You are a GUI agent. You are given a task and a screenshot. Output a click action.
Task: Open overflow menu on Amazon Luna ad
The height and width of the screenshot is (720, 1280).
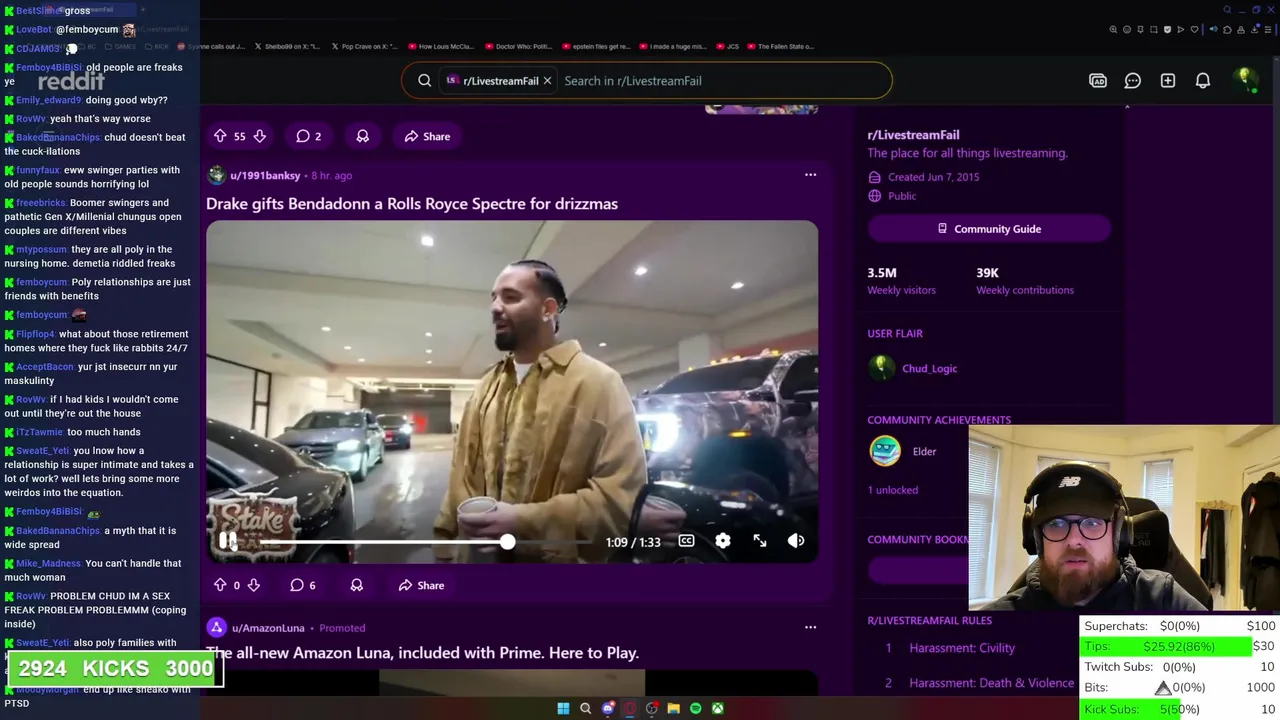(810, 628)
